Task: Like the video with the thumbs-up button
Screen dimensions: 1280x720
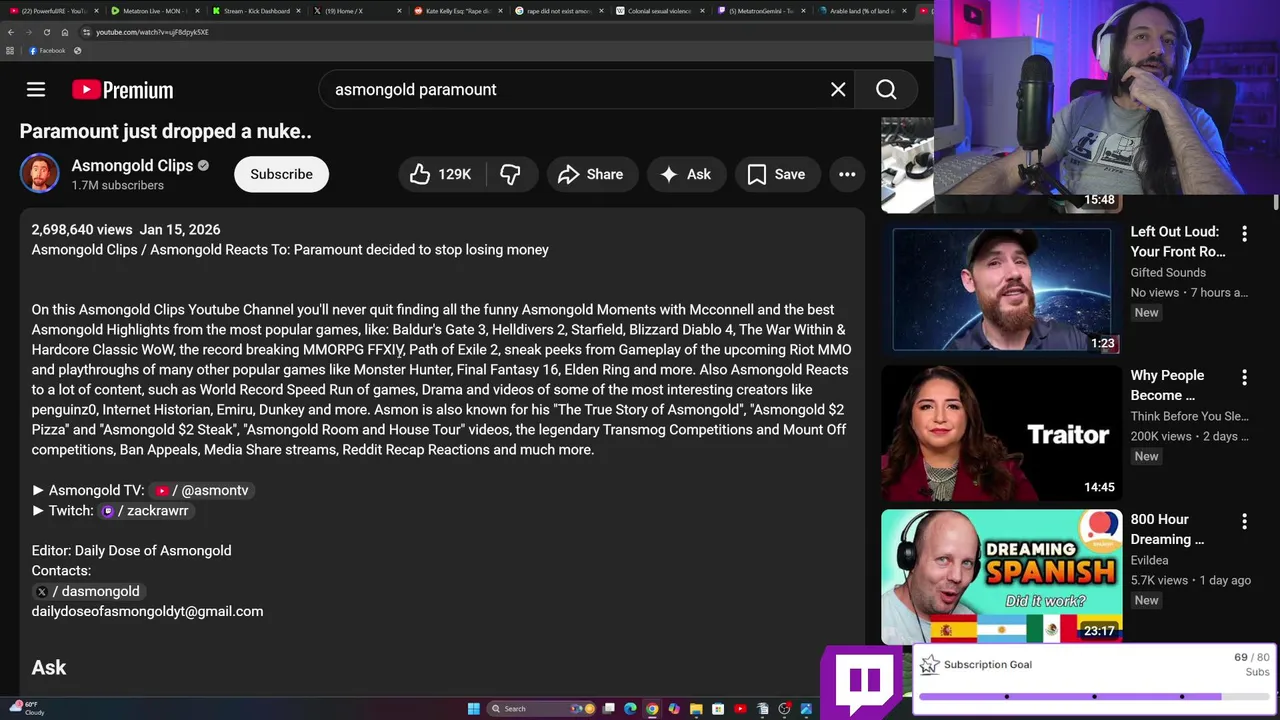Action: tap(442, 174)
